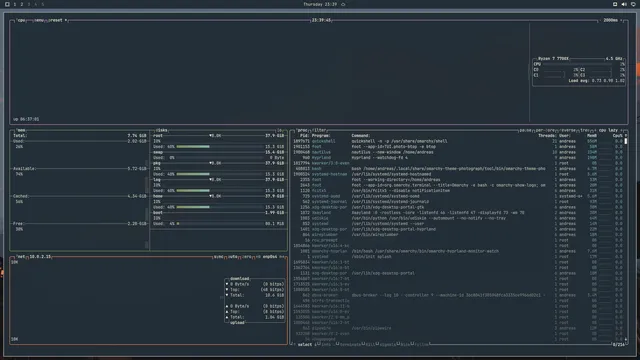Select the nautilus process row
The height and width of the screenshot is (360, 640).
click(457, 152)
